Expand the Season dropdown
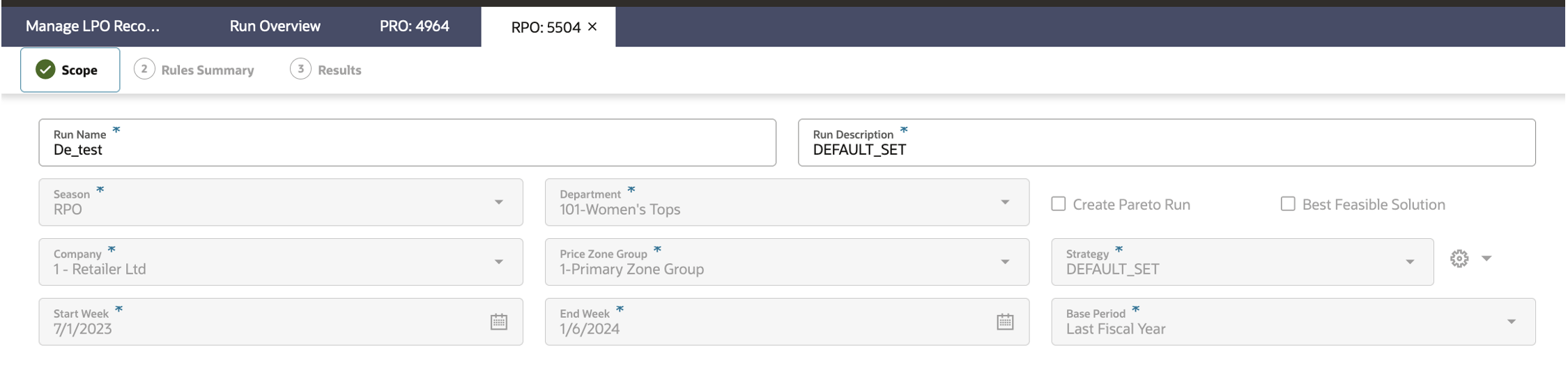 pyautogui.click(x=281, y=202)
